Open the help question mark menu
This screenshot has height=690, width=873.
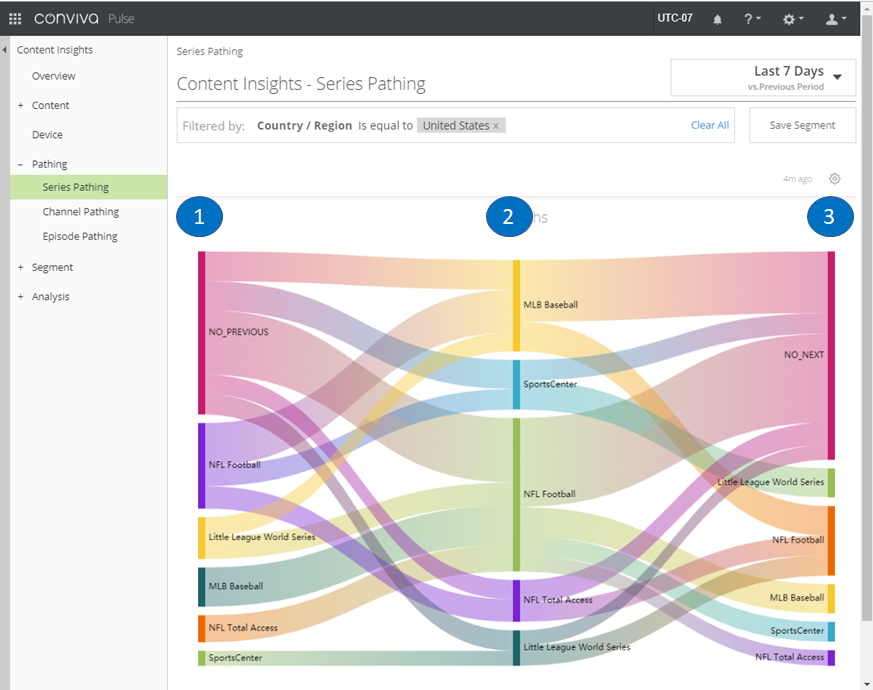click(752, 19)
